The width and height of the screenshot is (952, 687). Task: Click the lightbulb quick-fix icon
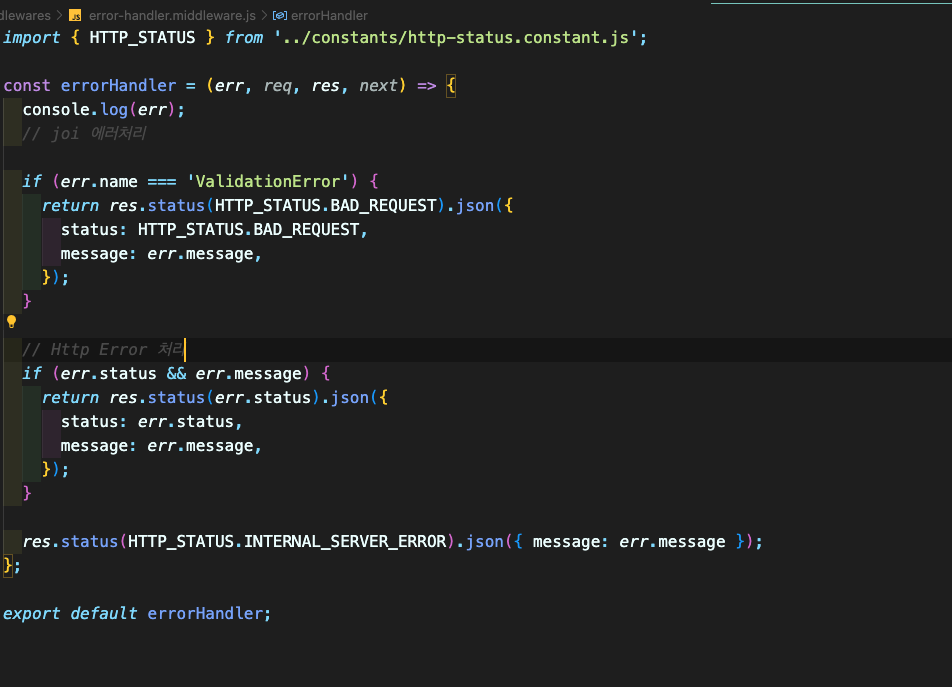tap(12, 322)
